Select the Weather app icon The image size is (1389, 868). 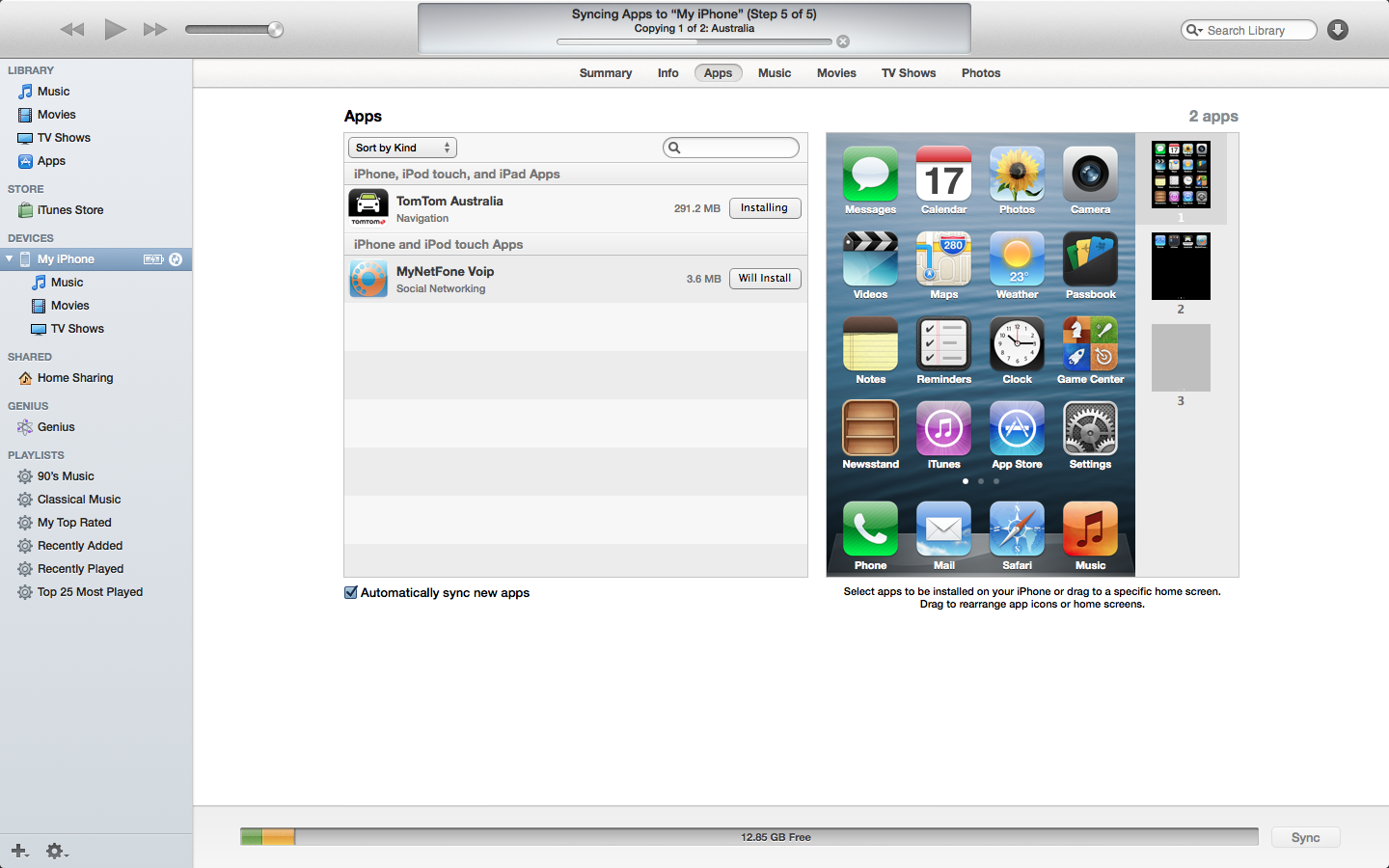[x=1017, y=259]
